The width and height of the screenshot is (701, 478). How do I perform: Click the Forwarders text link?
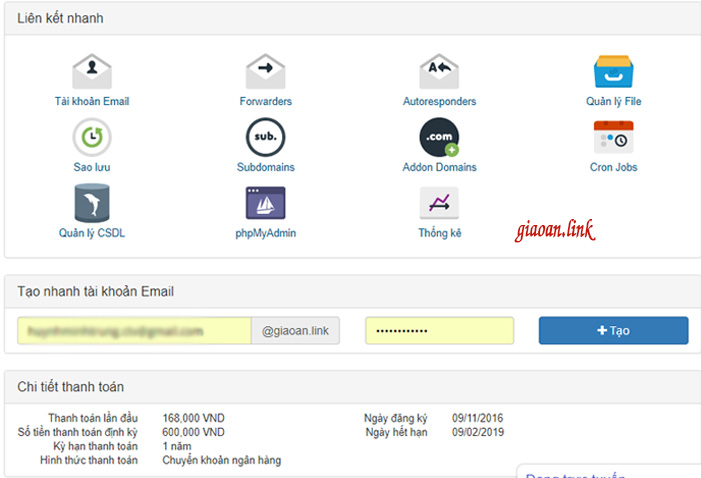(265, 101)
